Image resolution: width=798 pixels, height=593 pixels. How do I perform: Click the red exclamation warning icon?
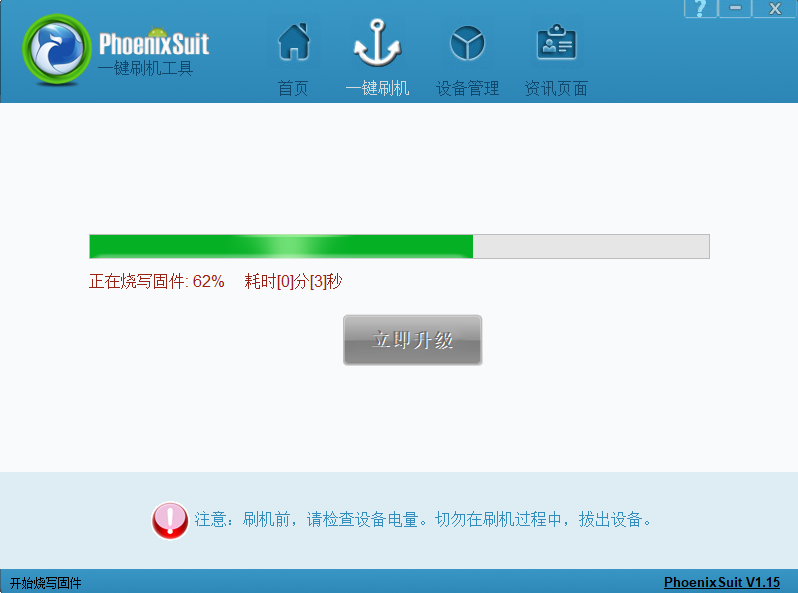click(170, 520)
